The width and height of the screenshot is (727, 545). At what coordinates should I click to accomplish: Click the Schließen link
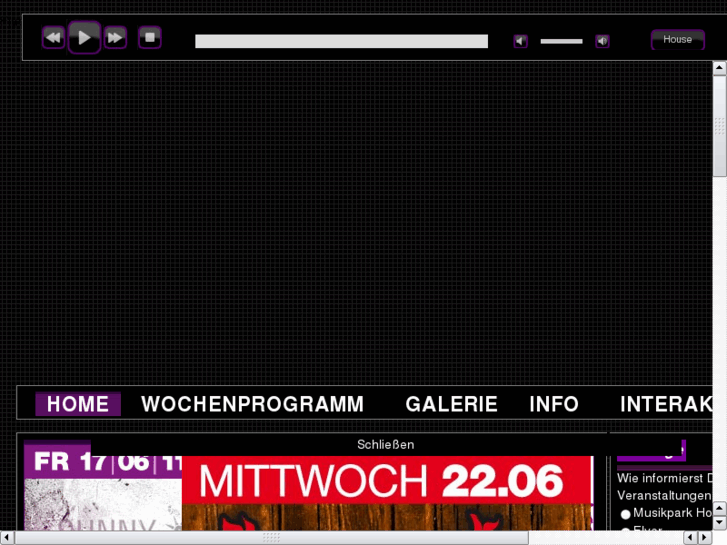click(x=385, y=444)
